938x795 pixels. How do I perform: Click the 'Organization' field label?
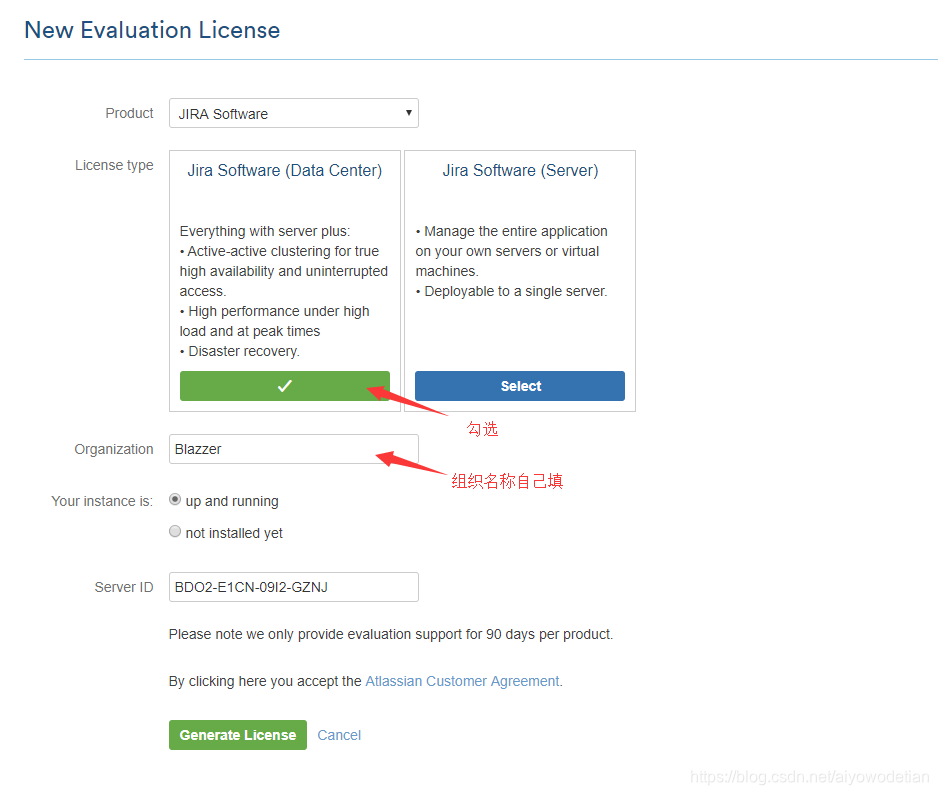point(114,449)
